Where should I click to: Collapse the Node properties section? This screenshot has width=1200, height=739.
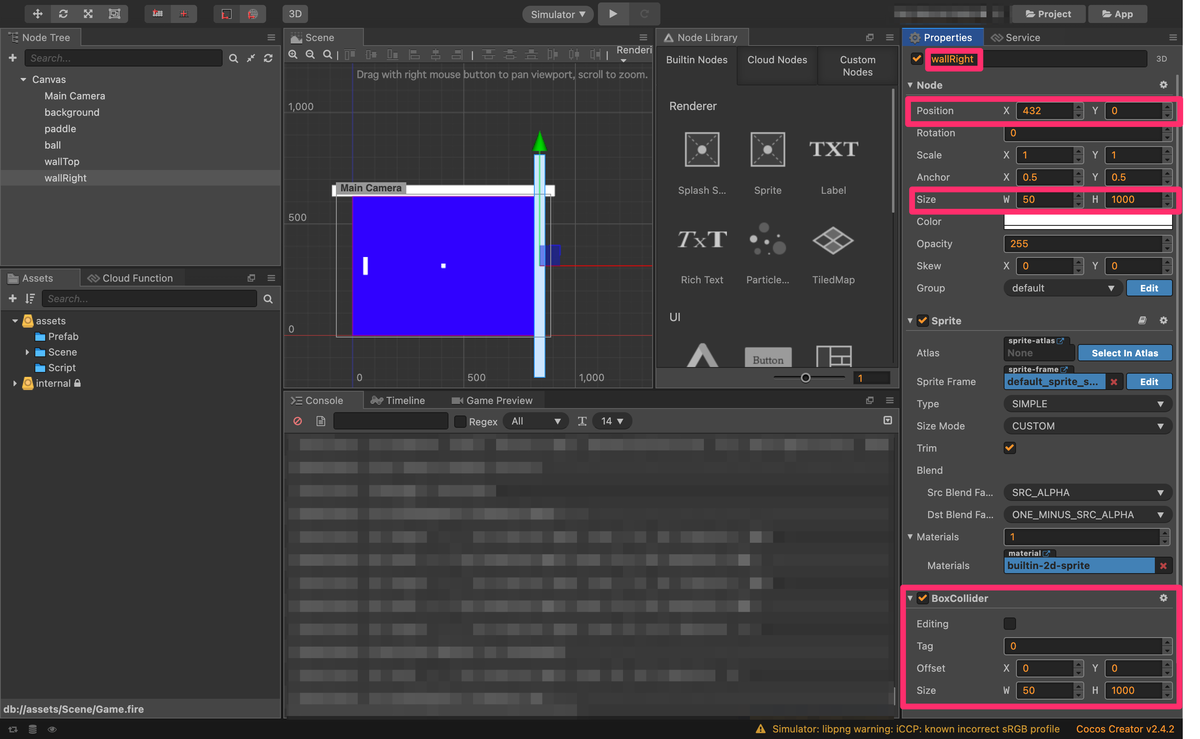[x=910, y=85]
